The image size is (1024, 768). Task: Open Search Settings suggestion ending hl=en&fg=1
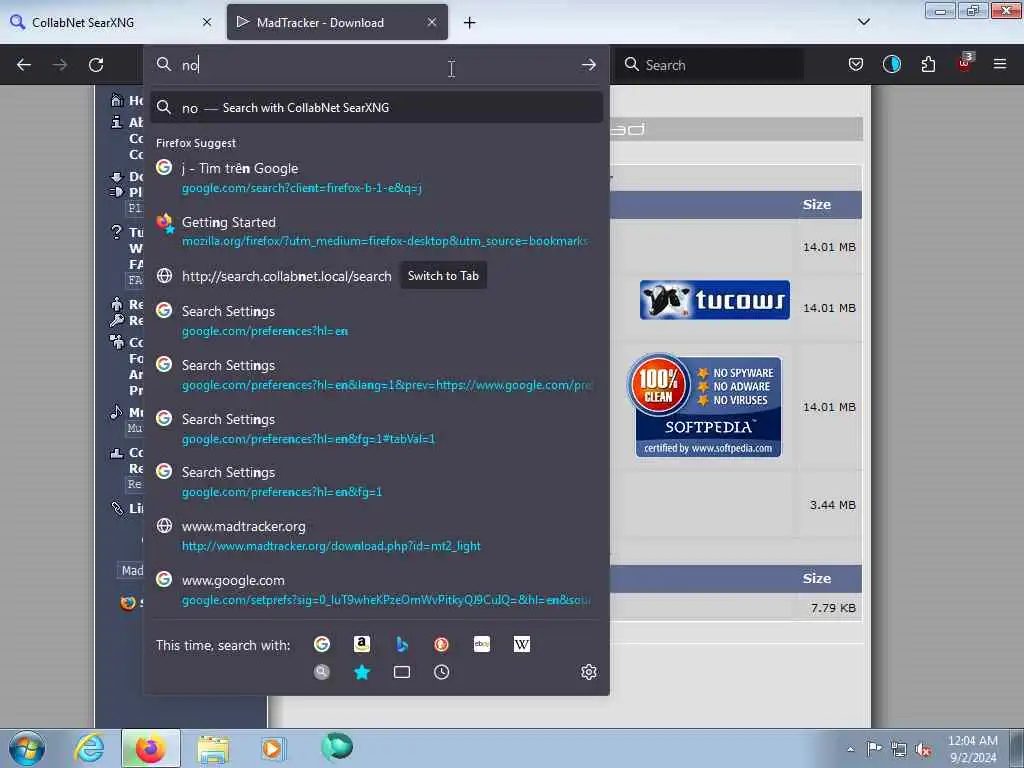pos(376,481)
